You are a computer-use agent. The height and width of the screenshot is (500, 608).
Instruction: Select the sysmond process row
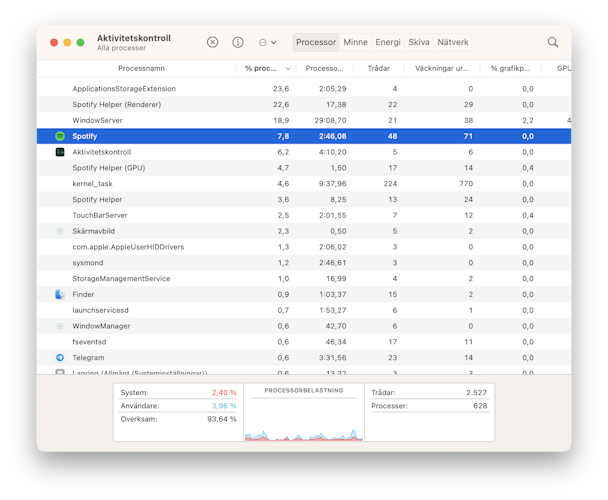point(304,263)
